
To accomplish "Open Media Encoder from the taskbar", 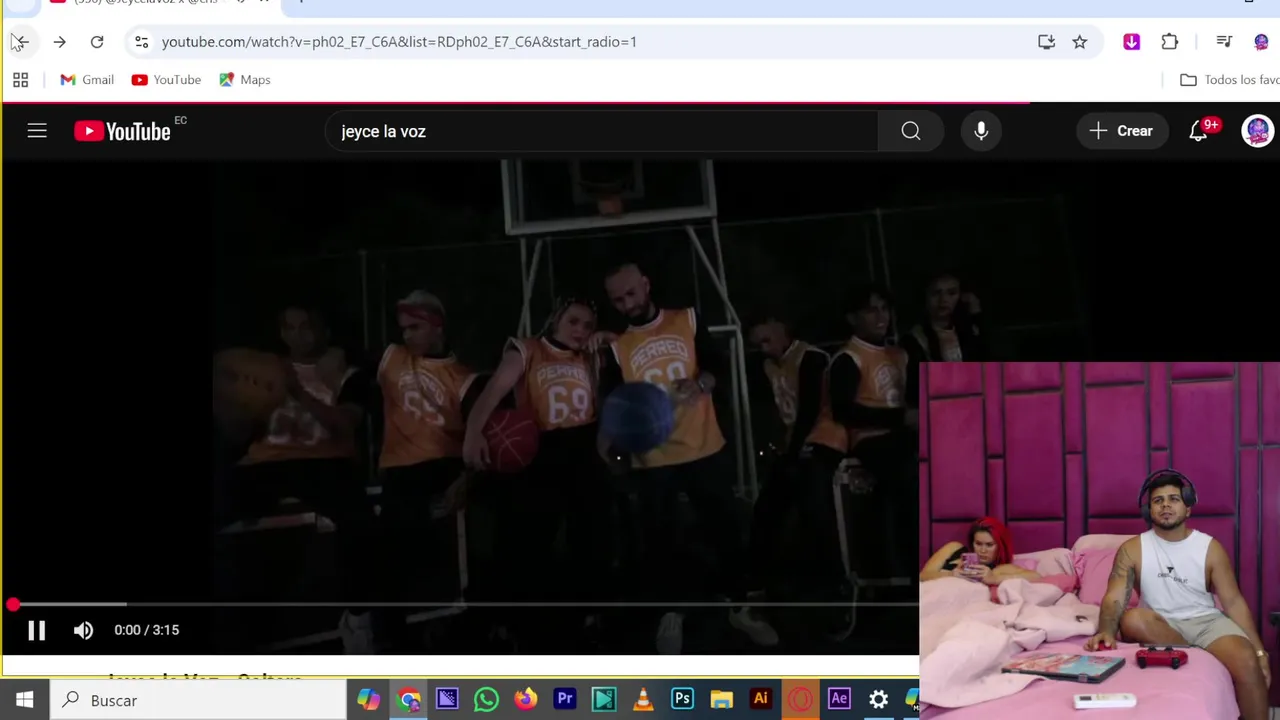I will 447,700.
